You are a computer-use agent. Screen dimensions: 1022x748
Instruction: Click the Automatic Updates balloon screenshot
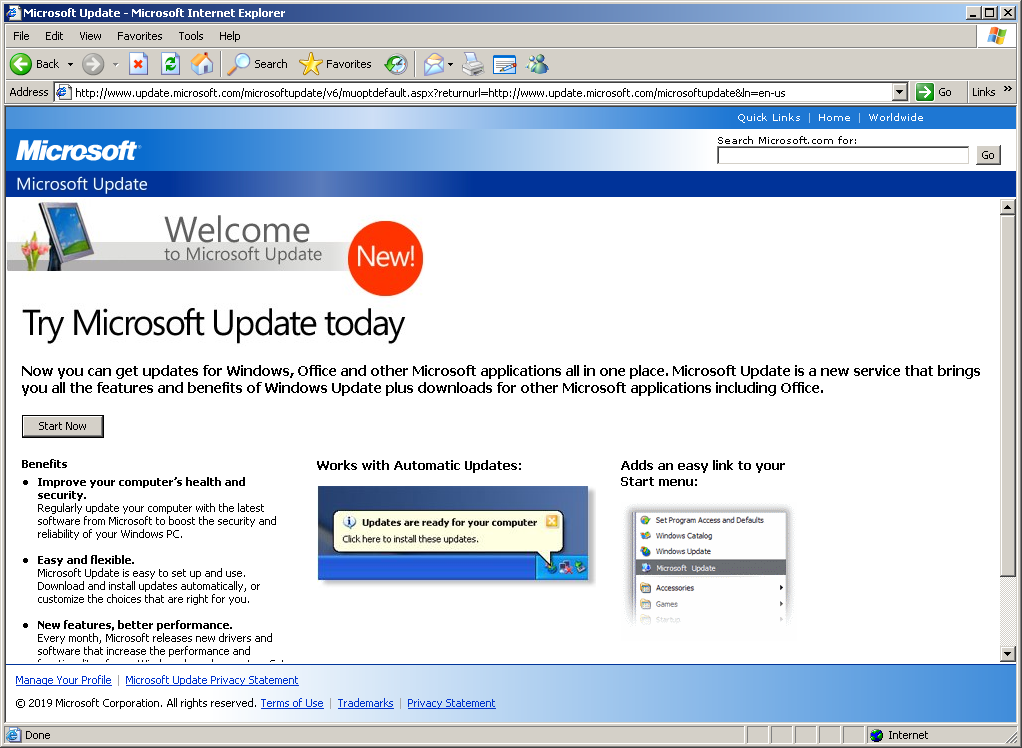click(454, 533)
